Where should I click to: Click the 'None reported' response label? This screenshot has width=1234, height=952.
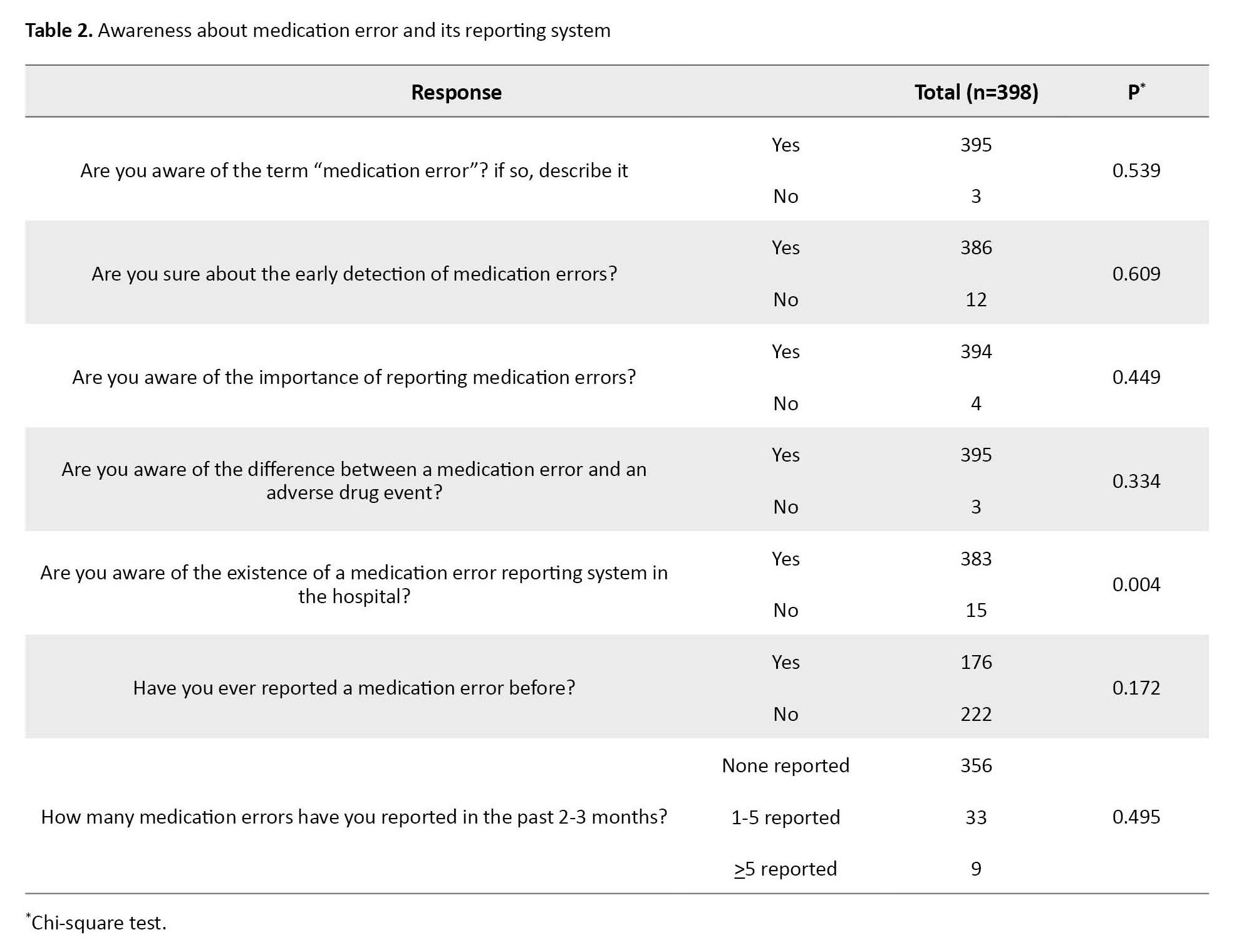coord(786,765)
